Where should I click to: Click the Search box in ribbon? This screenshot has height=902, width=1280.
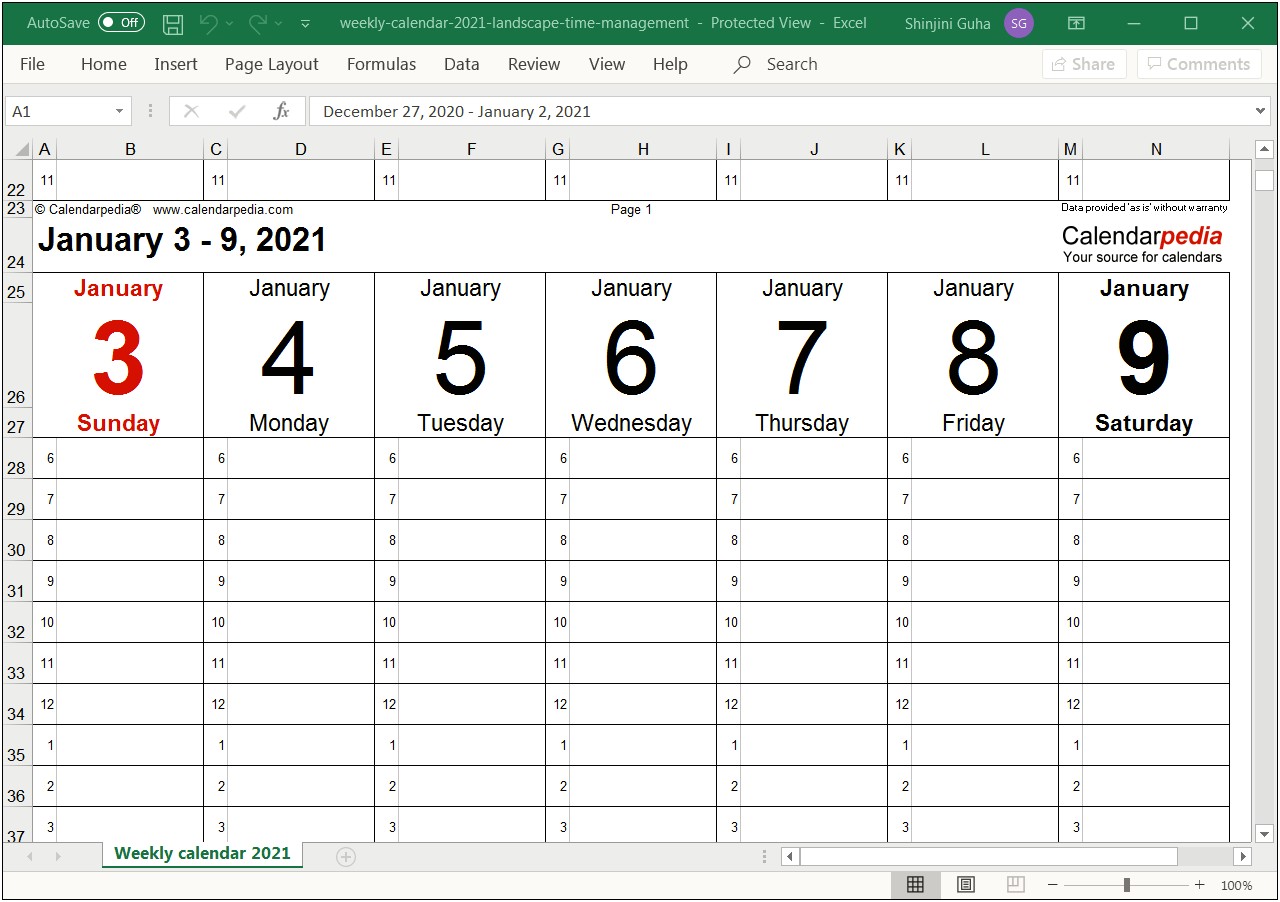click(776, 64)
